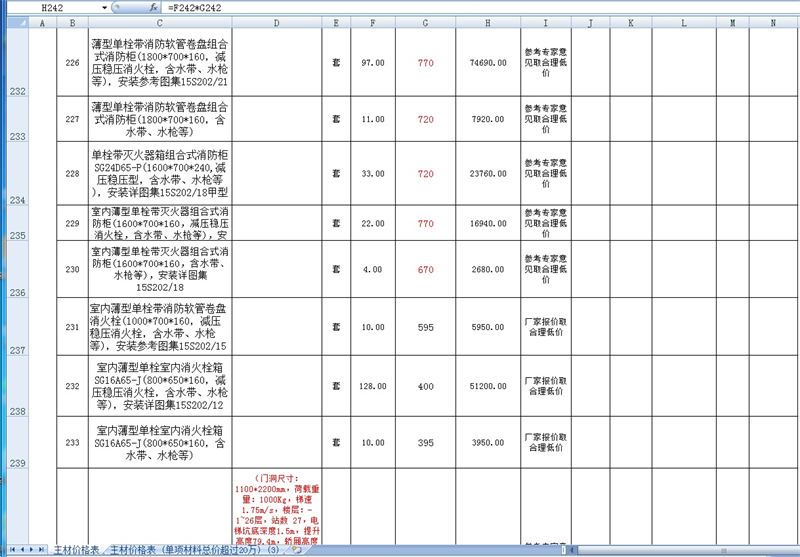800x557 pixels.
Task: Switch to the 主材价格表 sheet tab
Action: tap(77, 550)
